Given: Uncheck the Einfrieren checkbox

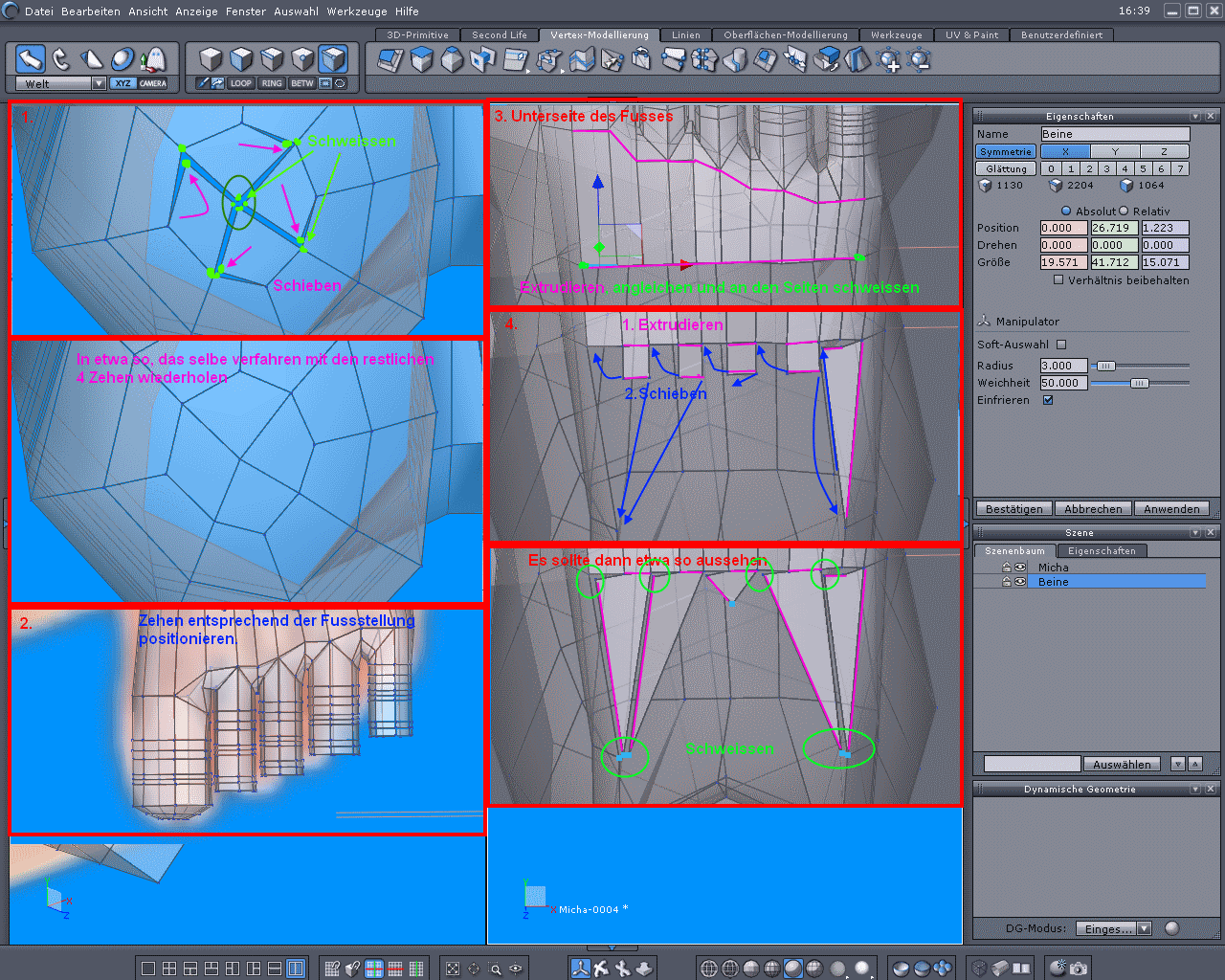Looking at the screenshot, I should 1048,400.
